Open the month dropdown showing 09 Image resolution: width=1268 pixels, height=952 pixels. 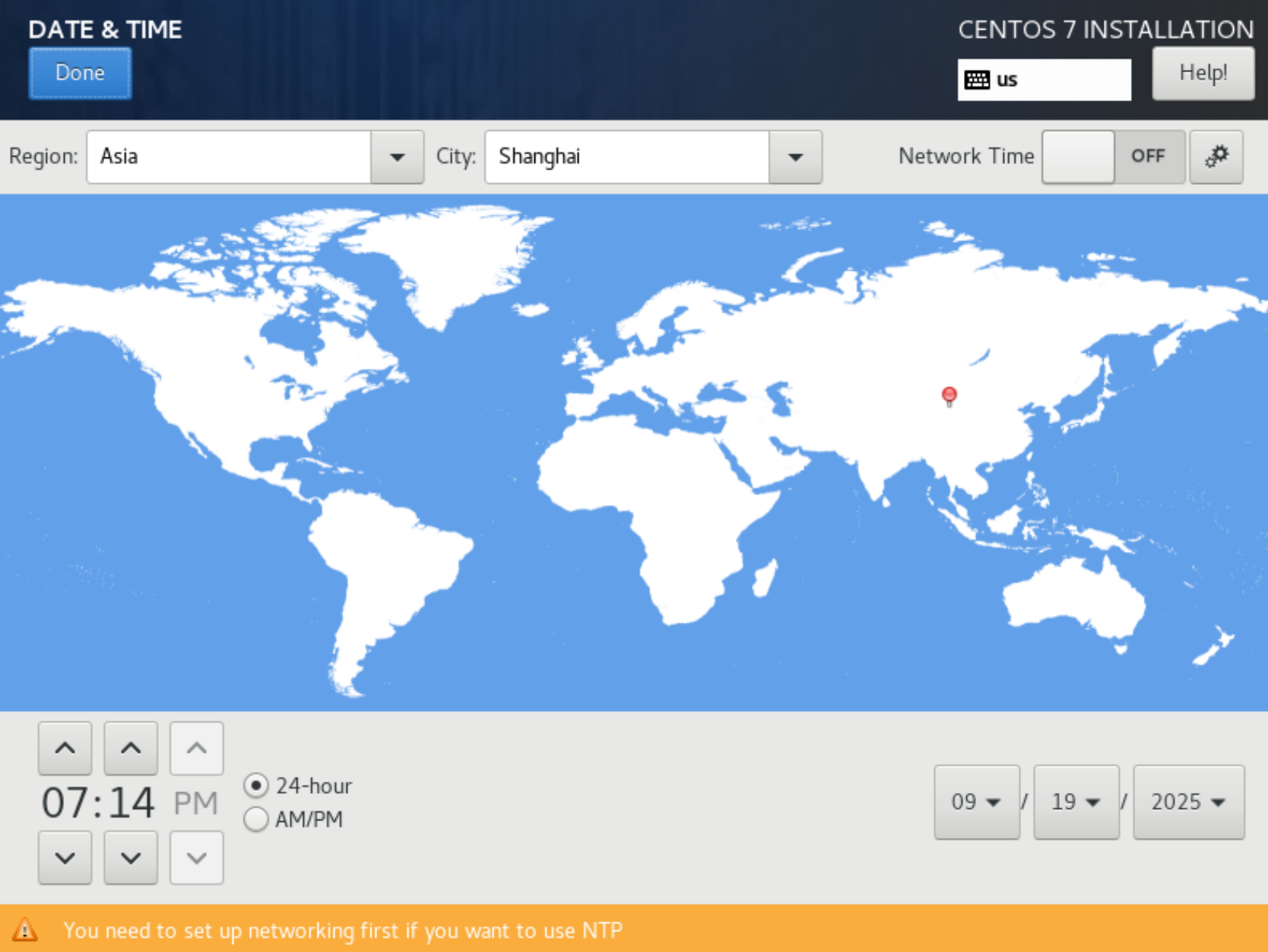(x=976, y=802)
